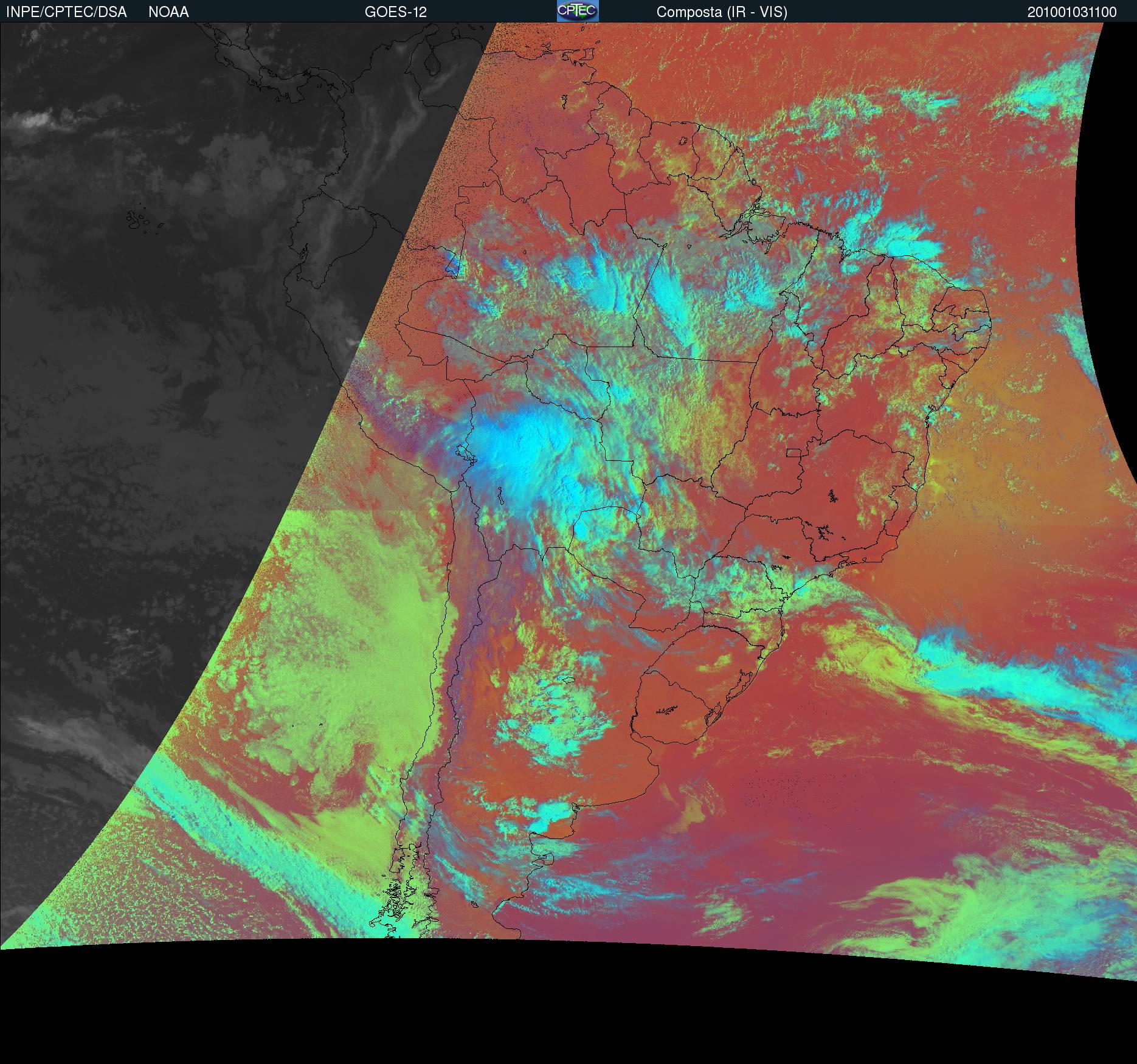Click the CPTEC logo in header
The width and height of the screenshot is (1137, 1064).
[x=578, y=11]
